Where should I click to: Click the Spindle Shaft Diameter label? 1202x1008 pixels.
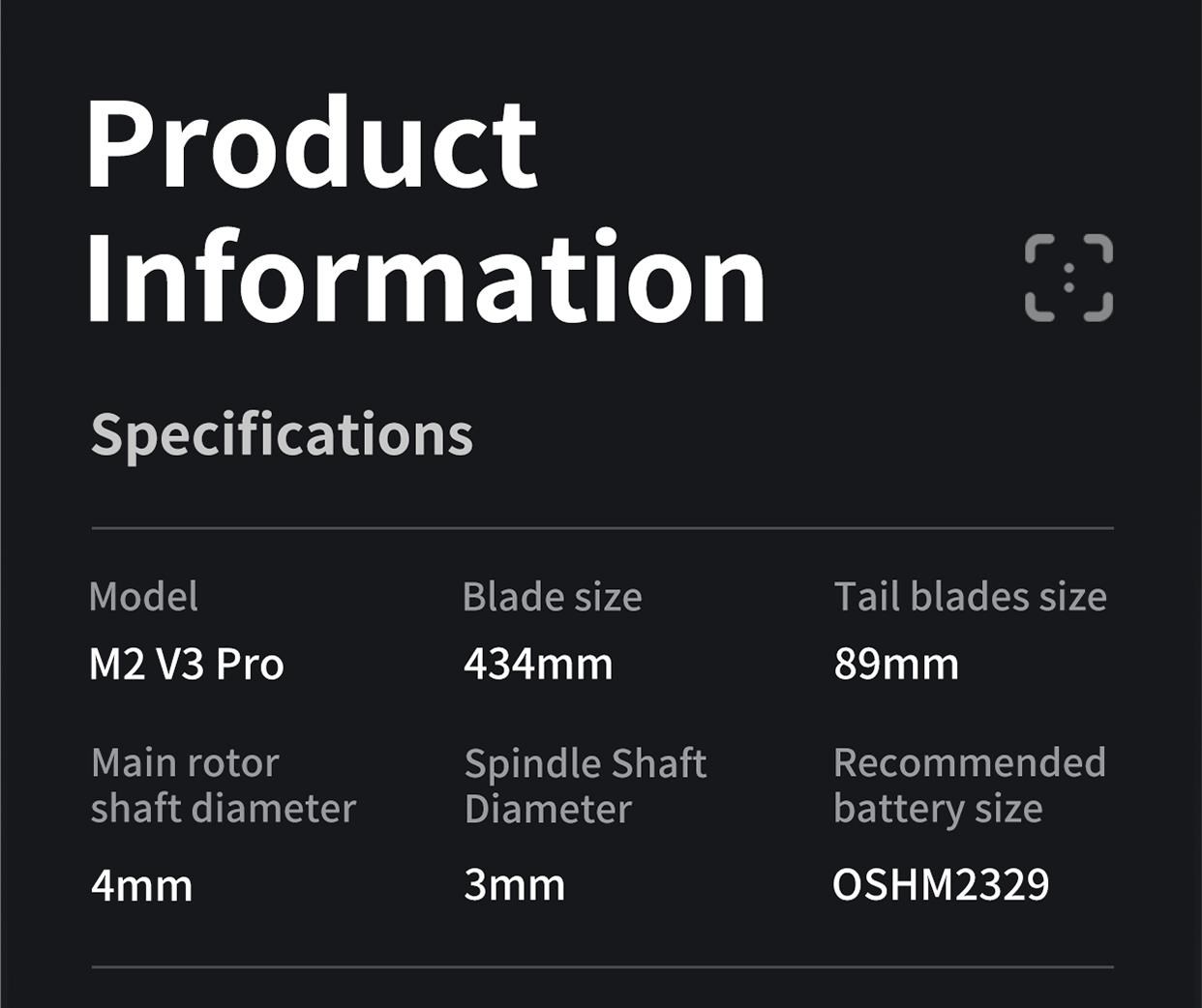[x=585, y=786]
